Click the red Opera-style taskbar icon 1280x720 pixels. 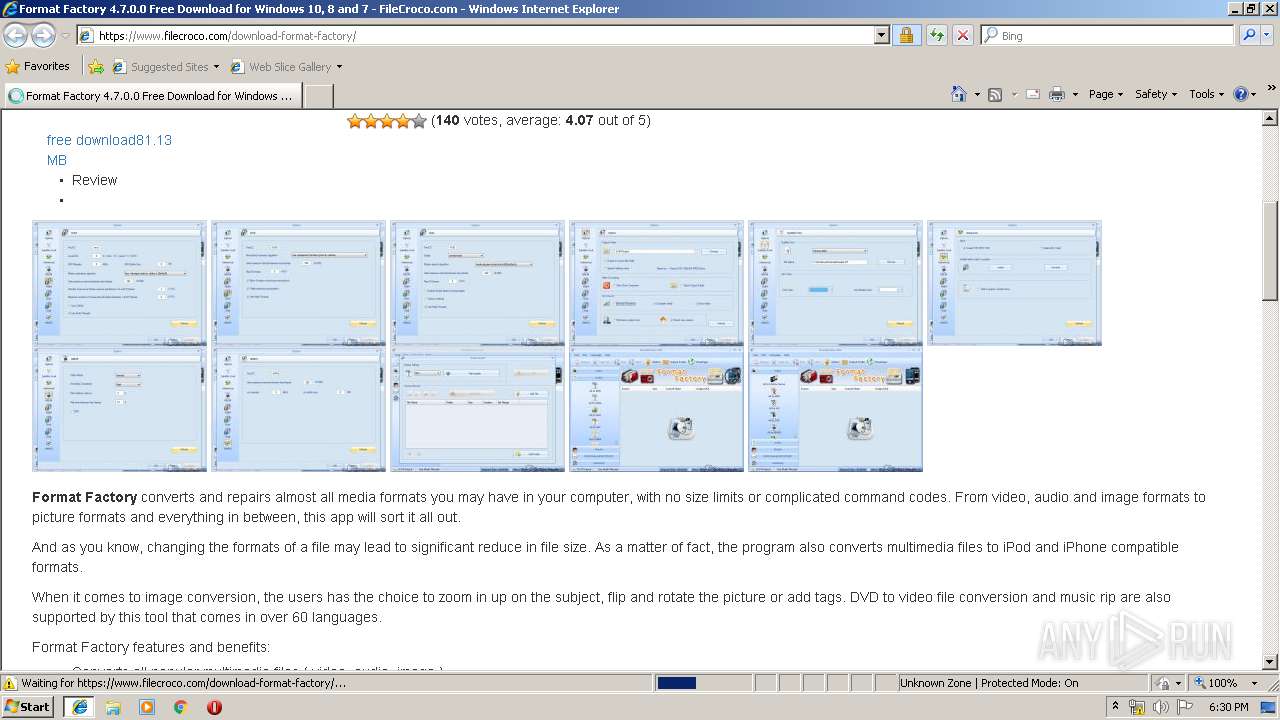click(x=214, y=707)
